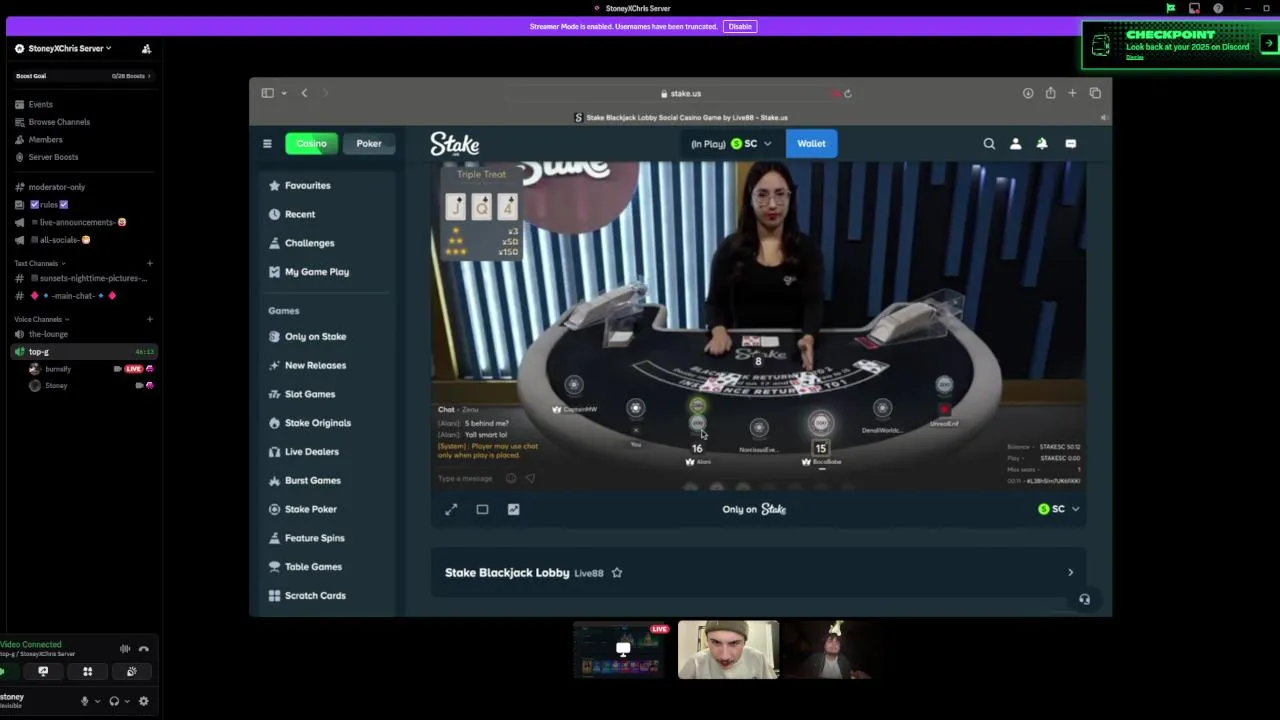1280x720 pixels.
Task: Open live stats chart icon under game
Action: [513, 509]
